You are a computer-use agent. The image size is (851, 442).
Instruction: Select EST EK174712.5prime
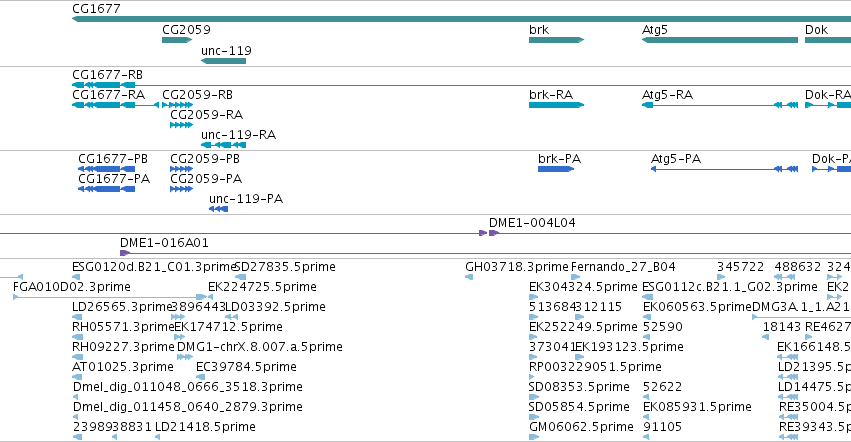pyautogui.click(x=228, y=327)
